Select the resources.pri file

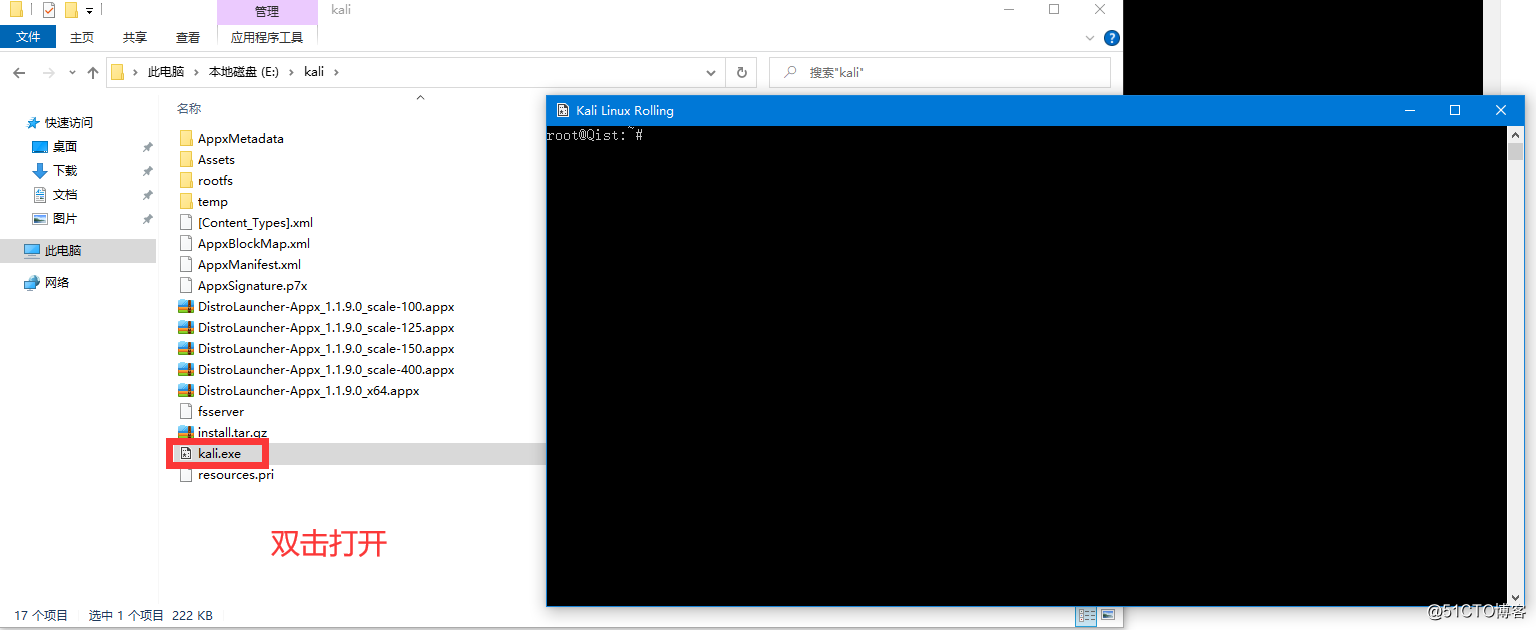coord(236,474)
